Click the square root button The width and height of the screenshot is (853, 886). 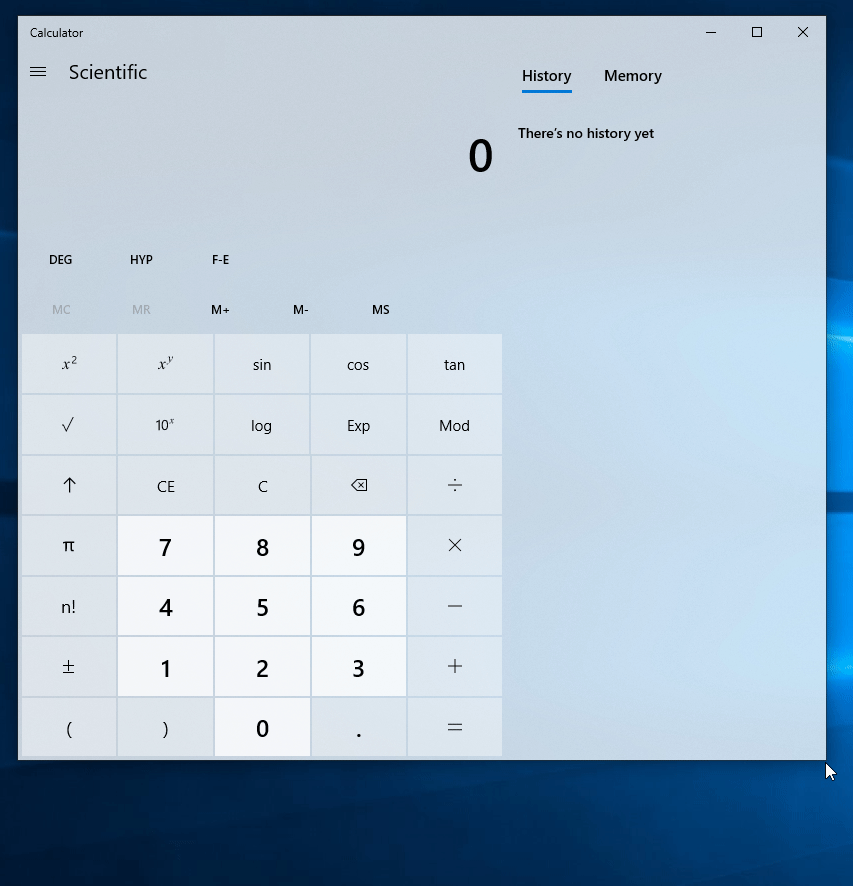click(69, 425)
